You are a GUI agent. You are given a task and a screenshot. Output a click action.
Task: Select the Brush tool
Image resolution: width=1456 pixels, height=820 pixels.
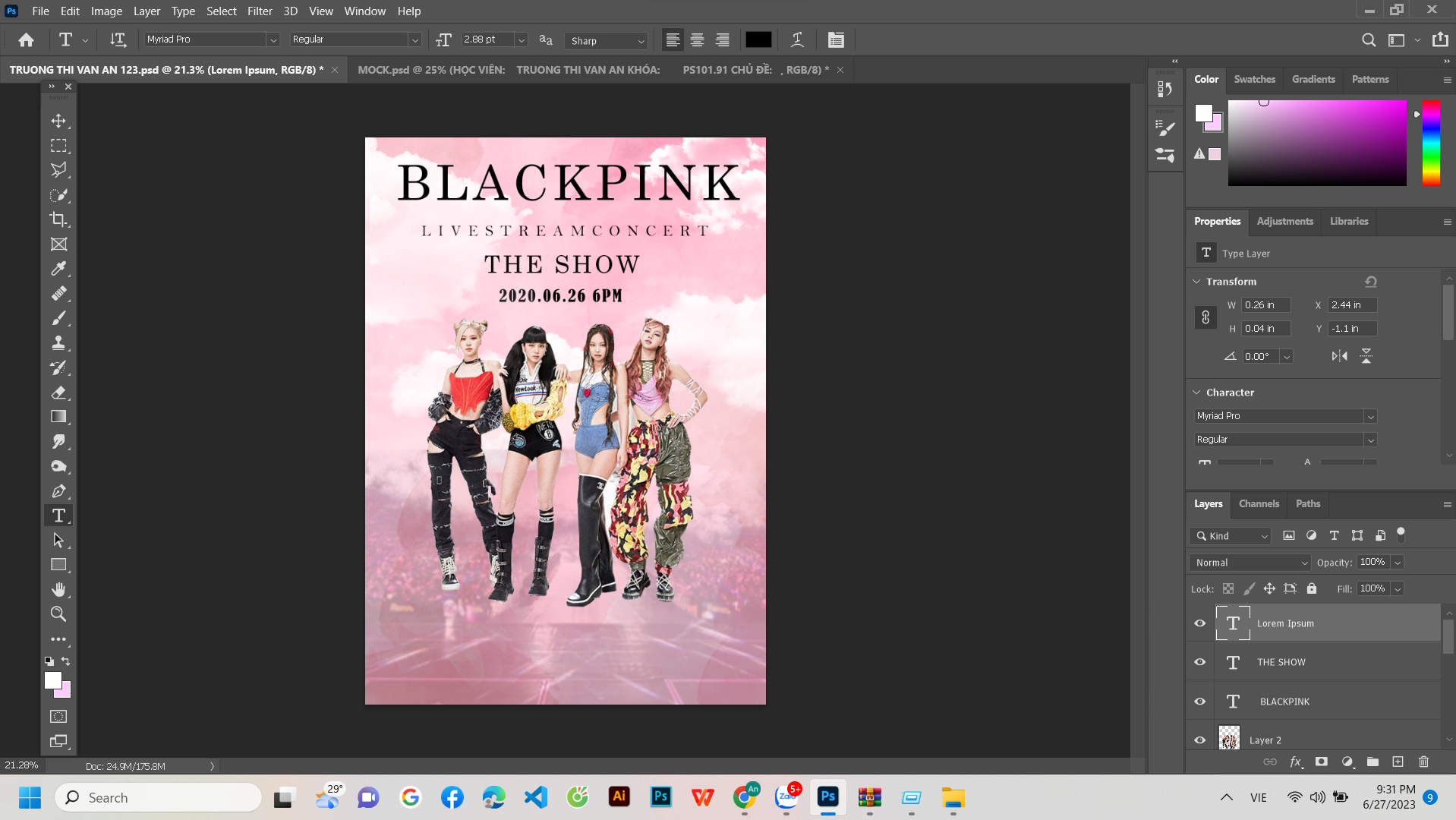click(x=58, y=318)
